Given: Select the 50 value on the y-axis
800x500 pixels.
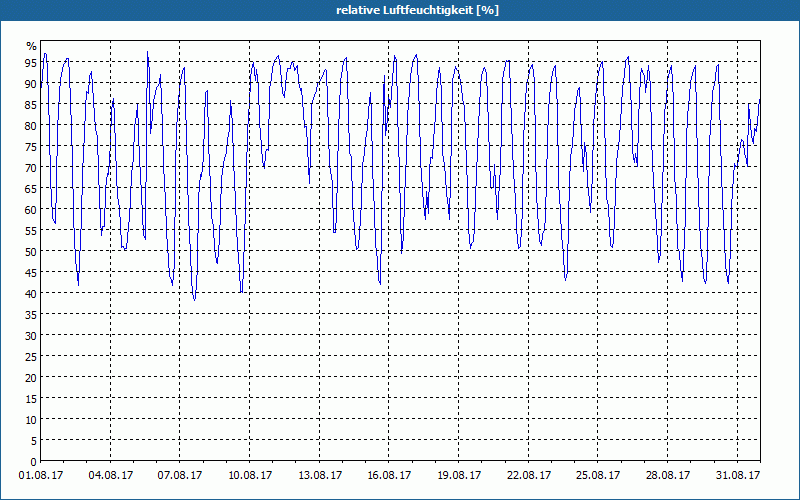Looking at the screenshot, I should (31, 251).
